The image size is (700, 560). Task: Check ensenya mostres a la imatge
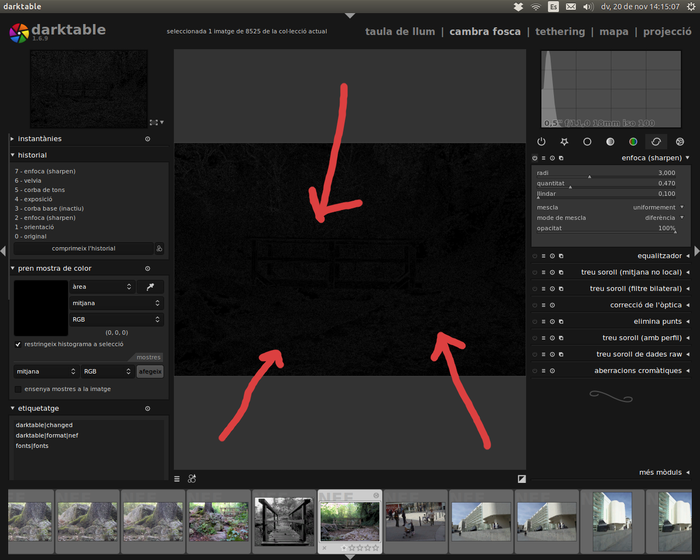18,389
